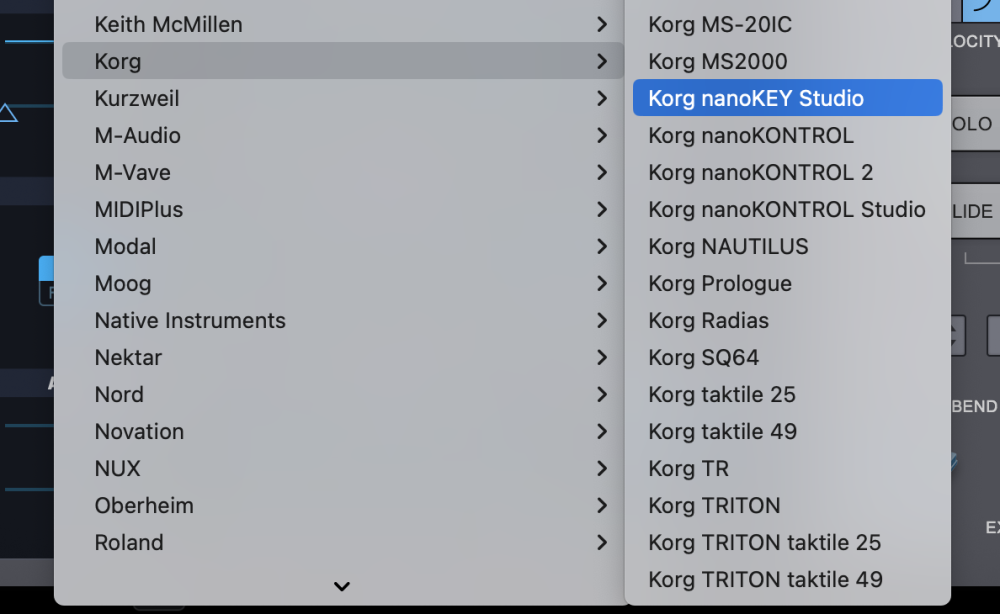Choose Korg taktile 49
Screen dimensions: 1000x614
click(x=722, y=431)
